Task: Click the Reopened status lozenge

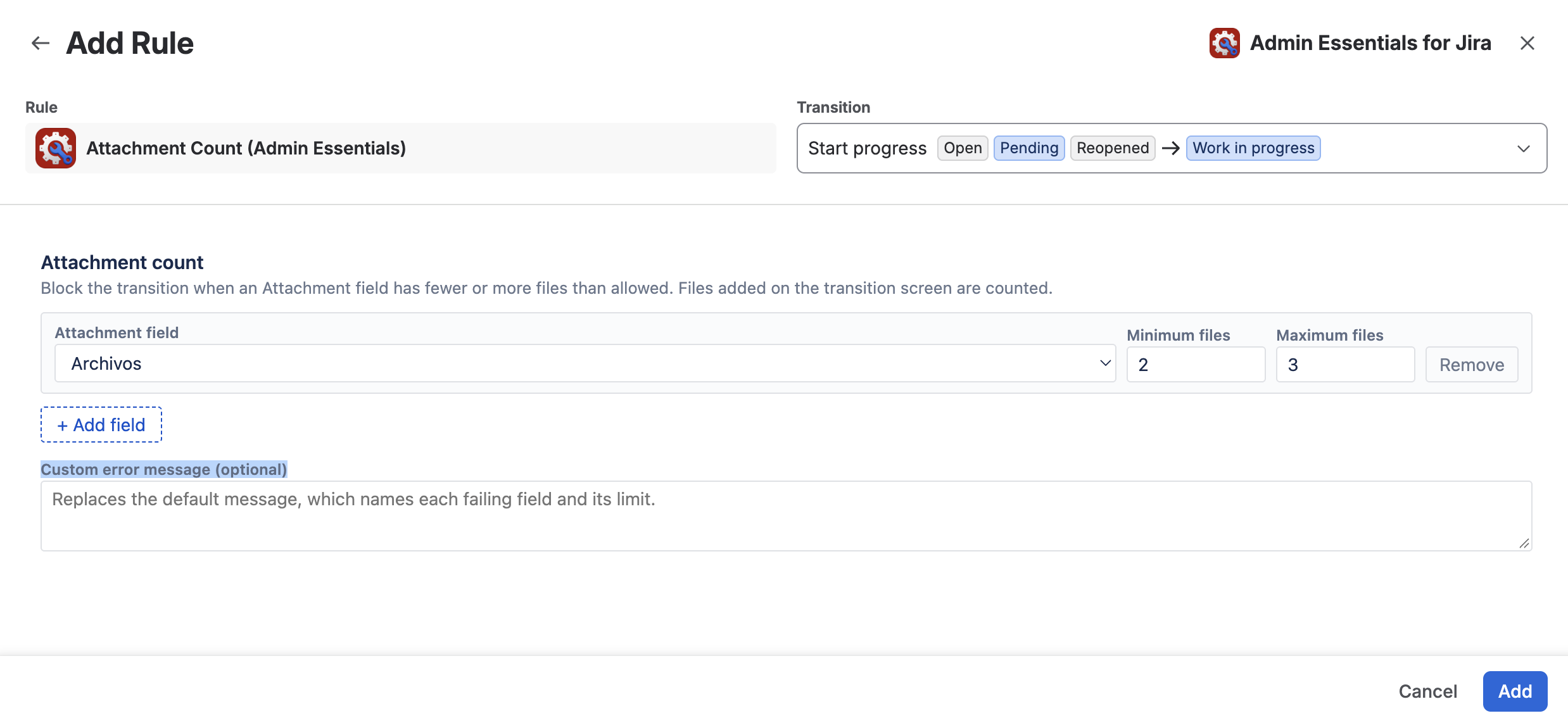Action: [x=1113, y=148]
